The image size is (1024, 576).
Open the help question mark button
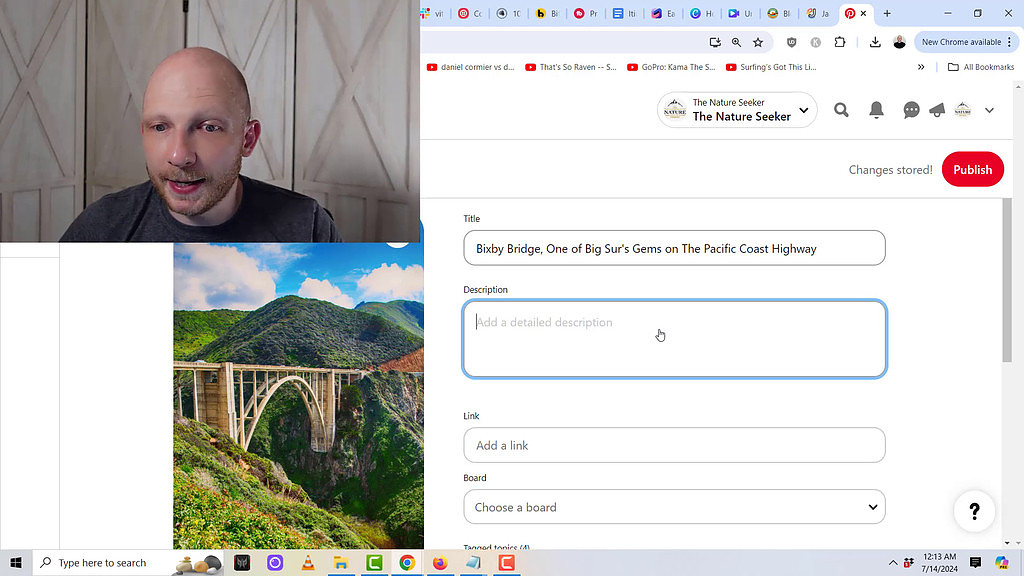tap(974, 511)
